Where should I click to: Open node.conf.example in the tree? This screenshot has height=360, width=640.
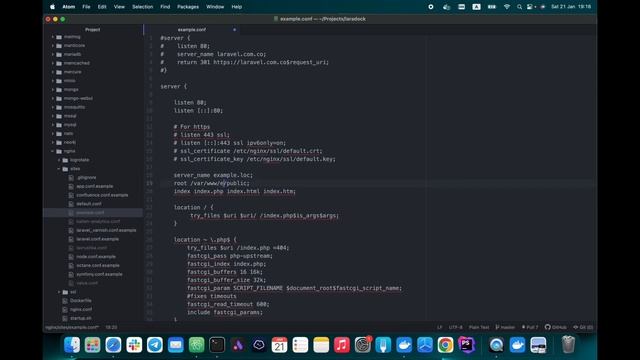point(96,257)
